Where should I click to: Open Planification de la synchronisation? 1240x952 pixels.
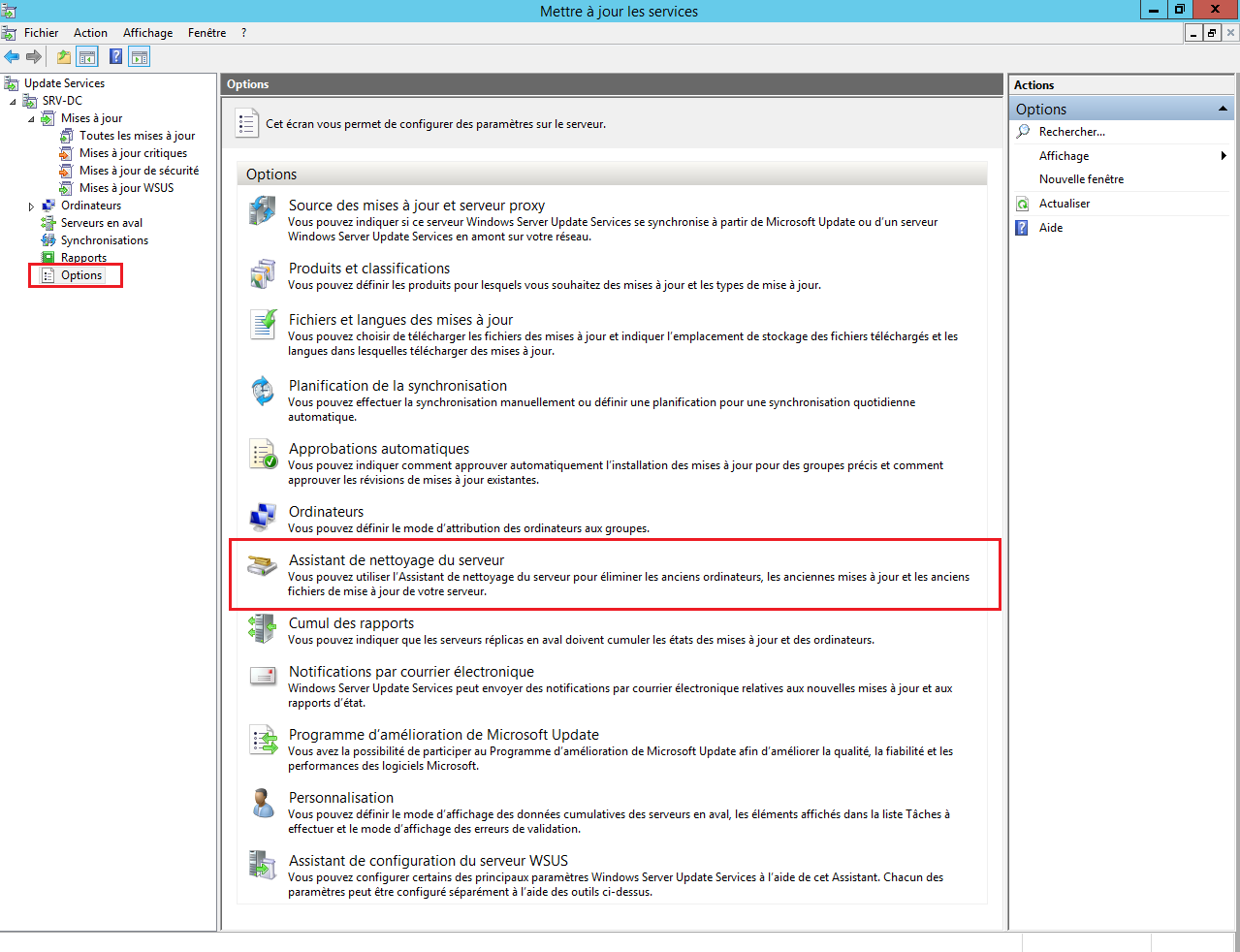pyautogui.click(x=398, y=386)
